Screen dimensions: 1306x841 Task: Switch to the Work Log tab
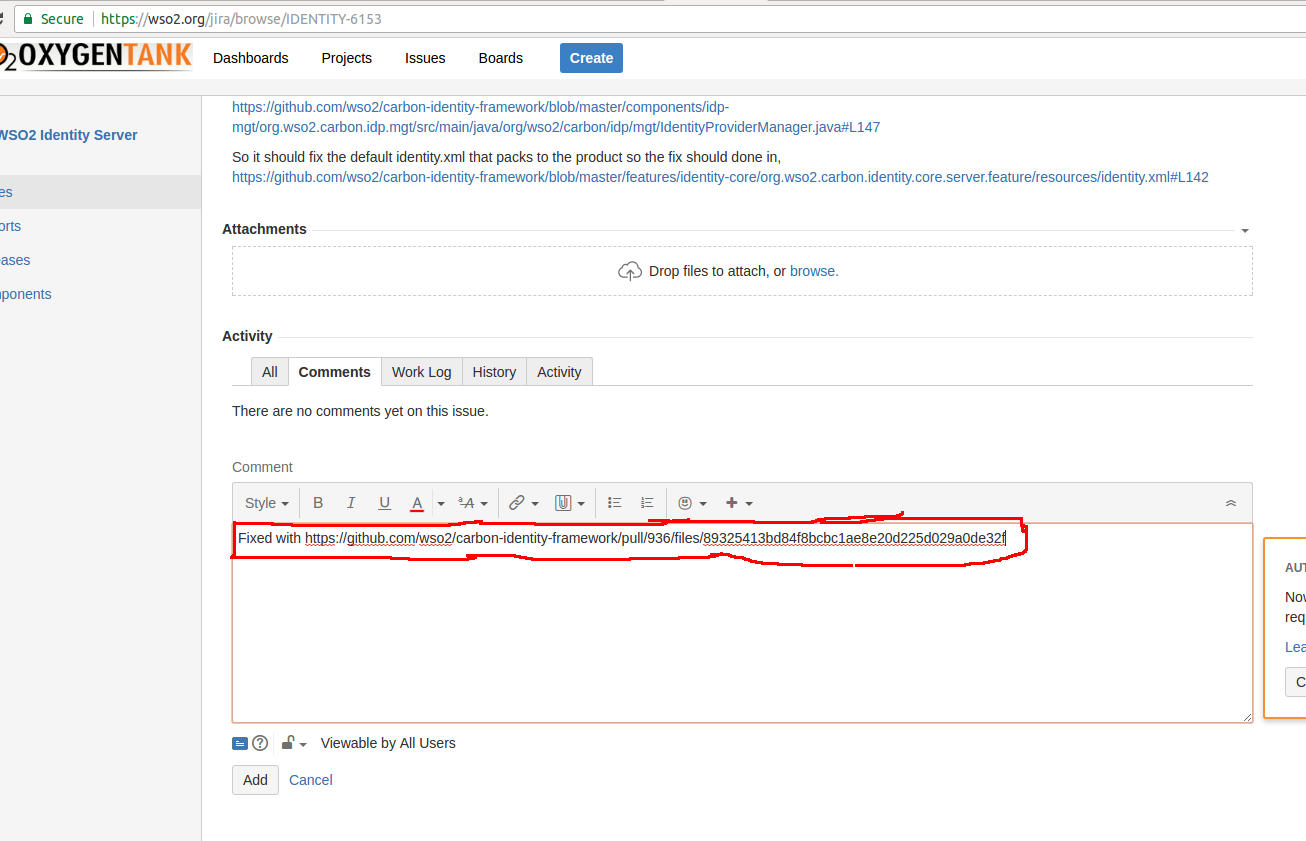(422, 372)
